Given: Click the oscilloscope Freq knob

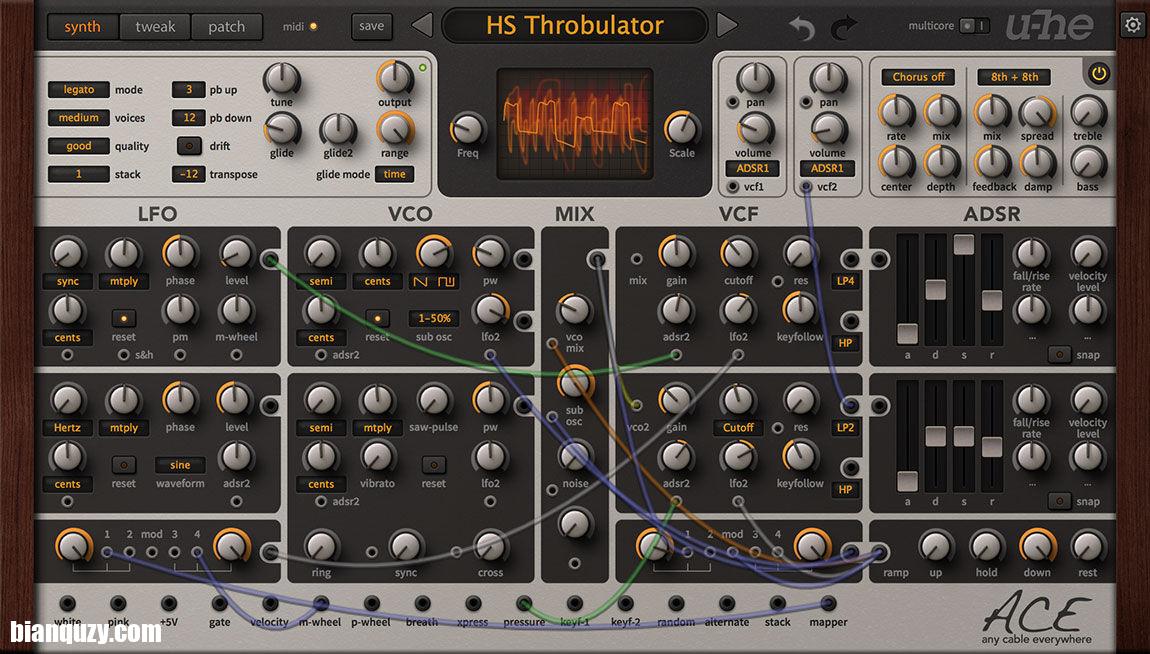Looking at the screenshot, I should click(x=468, y=129).
